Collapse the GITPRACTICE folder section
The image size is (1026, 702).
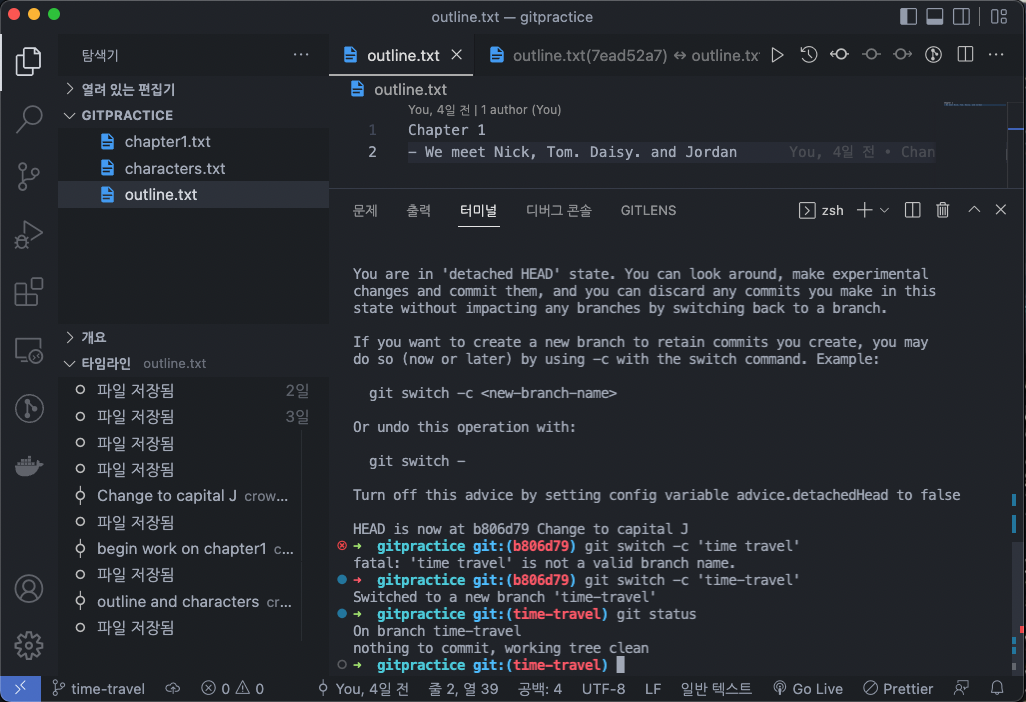[x=194, y=115]
